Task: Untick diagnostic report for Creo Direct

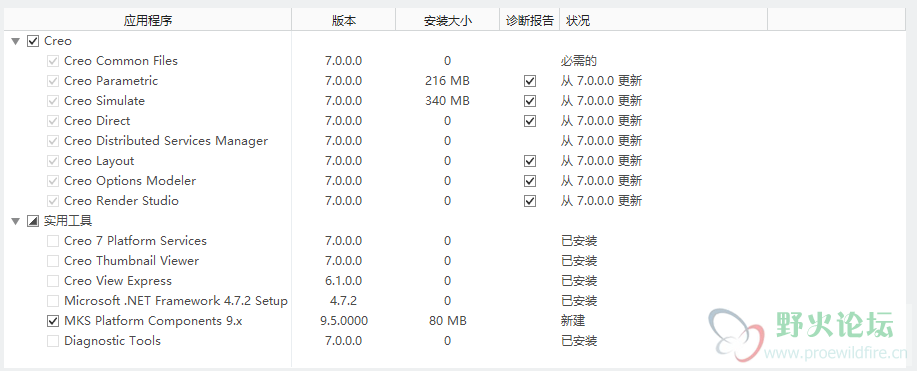Action: tap(530, 121)
